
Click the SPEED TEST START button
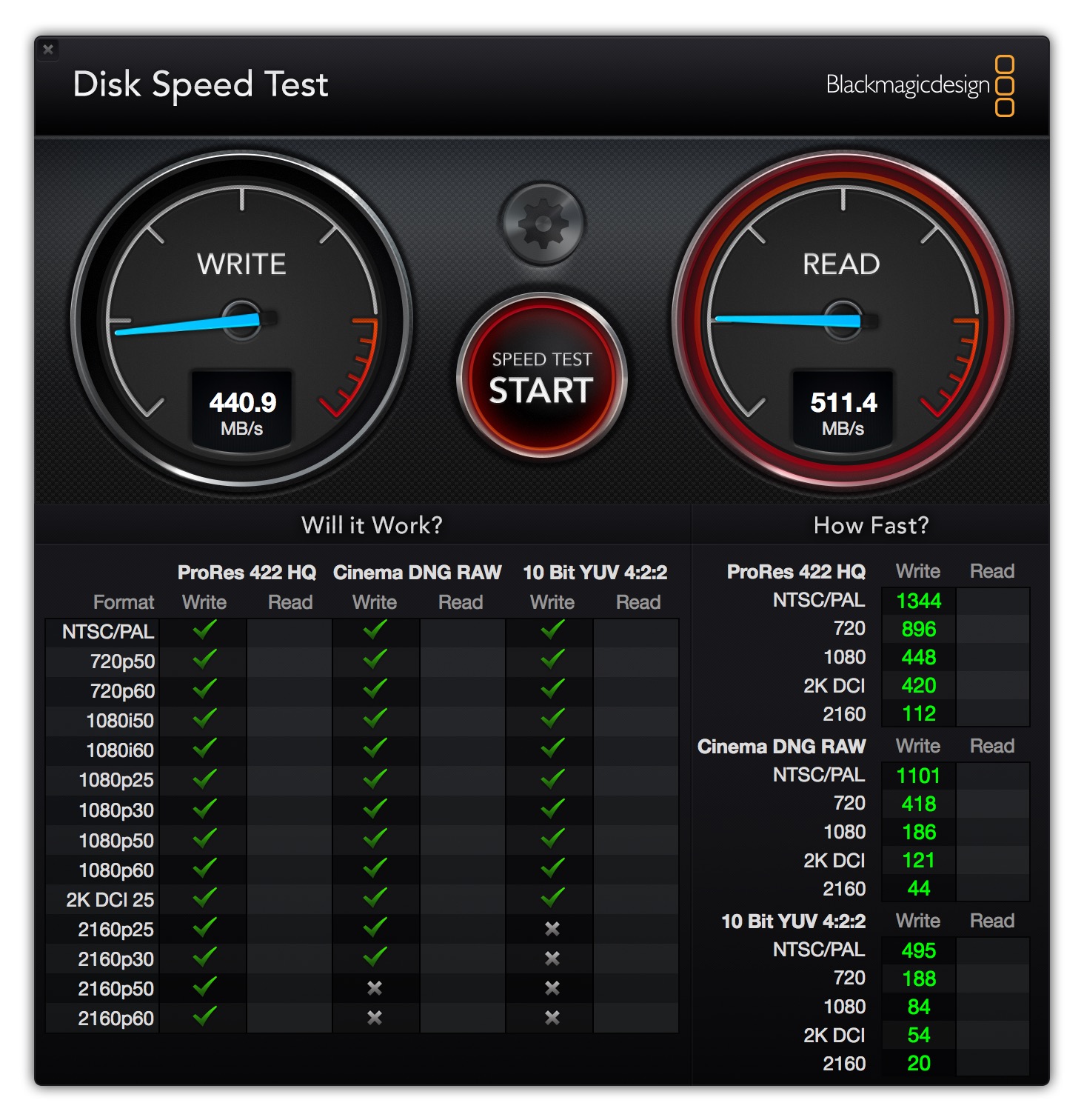click(x=542, y=378)
